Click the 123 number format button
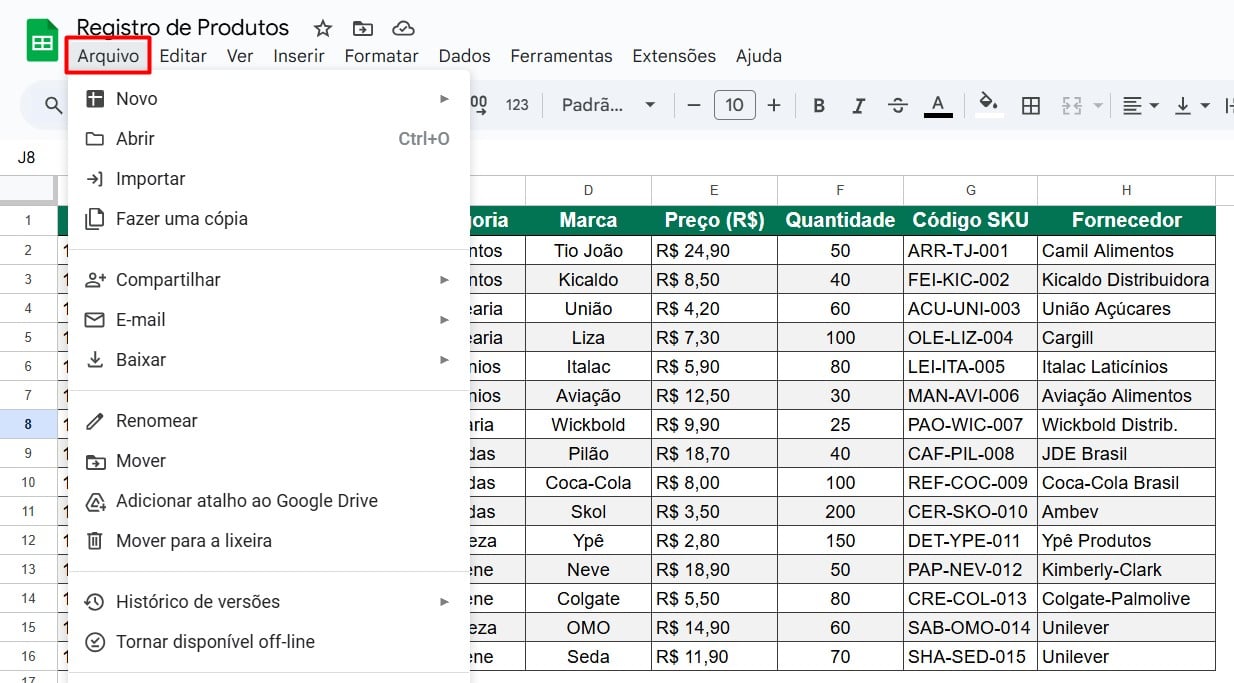This screenshot has width=1234, height=683. pos(517,105)
